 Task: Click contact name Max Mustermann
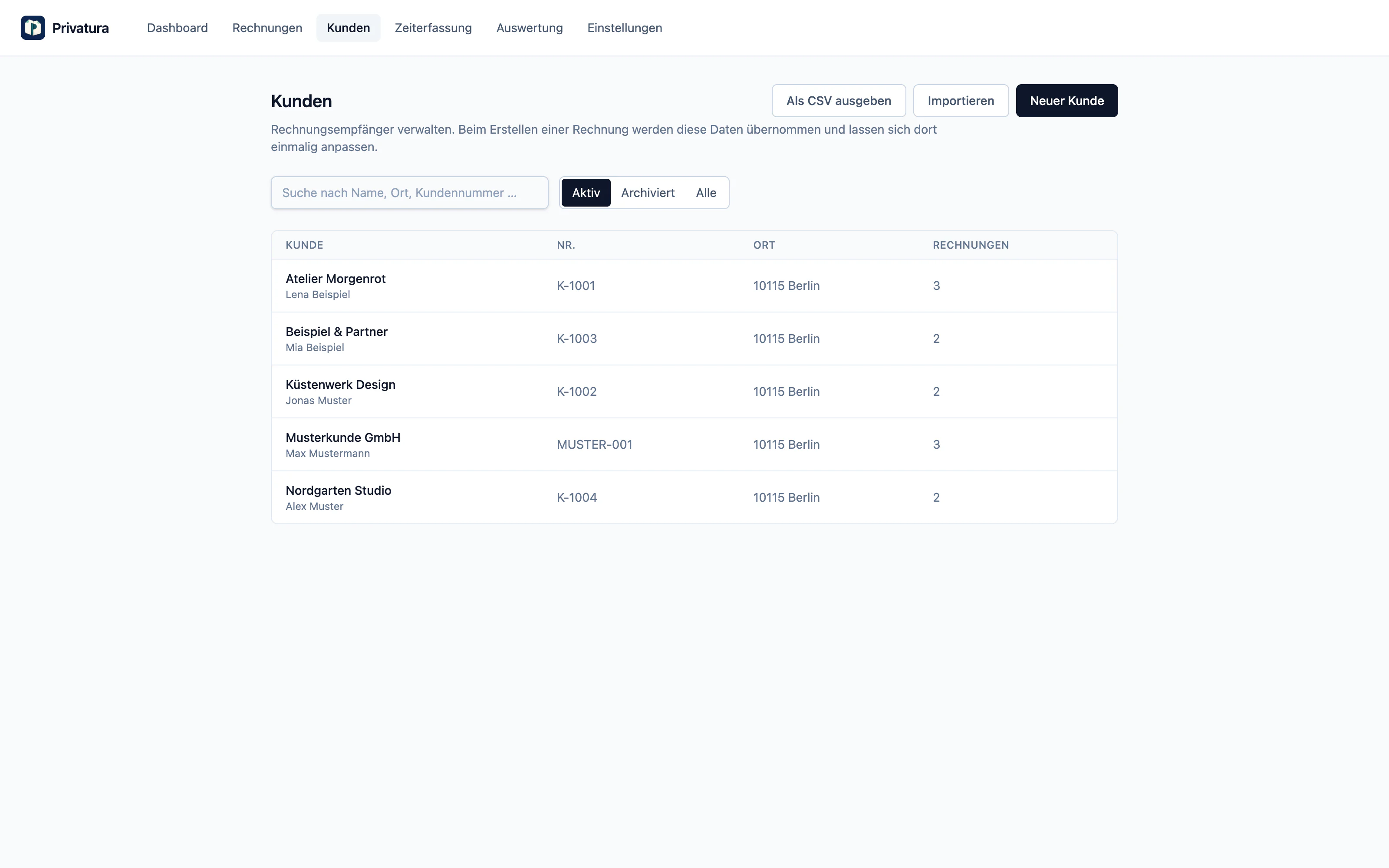[x=327, y=454]
